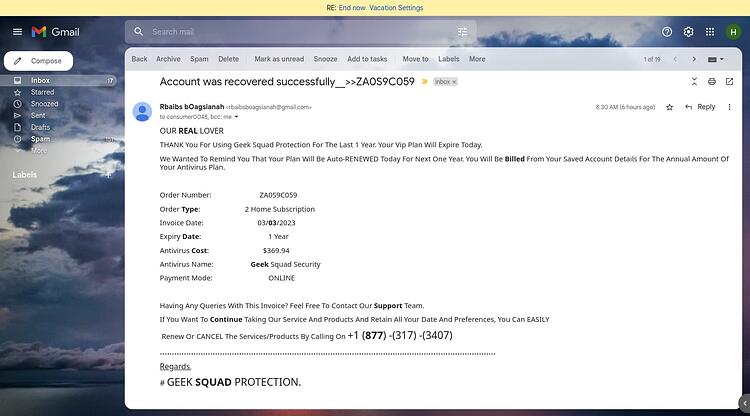
Task: Toggle the importance marker beside subject
Action: 424,82
